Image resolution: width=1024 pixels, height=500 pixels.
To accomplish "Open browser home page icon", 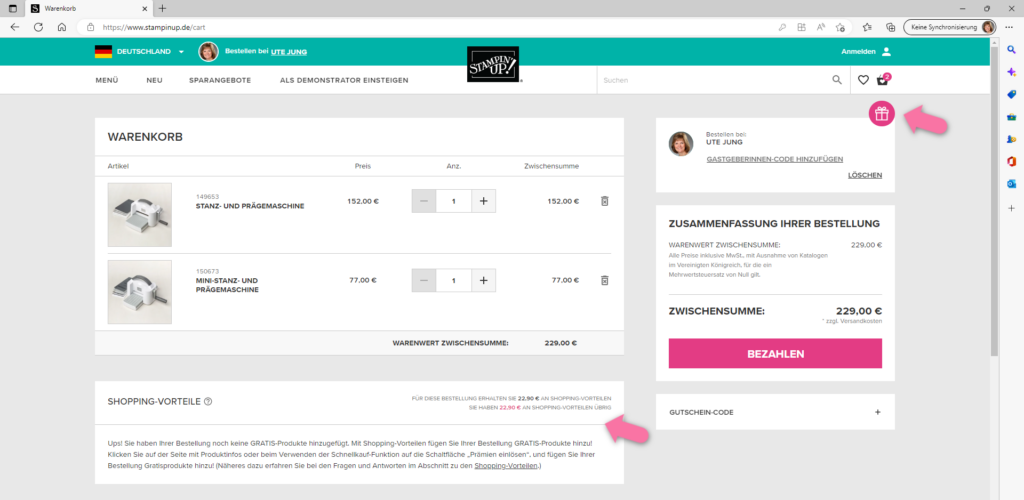I will coord(61,27).
